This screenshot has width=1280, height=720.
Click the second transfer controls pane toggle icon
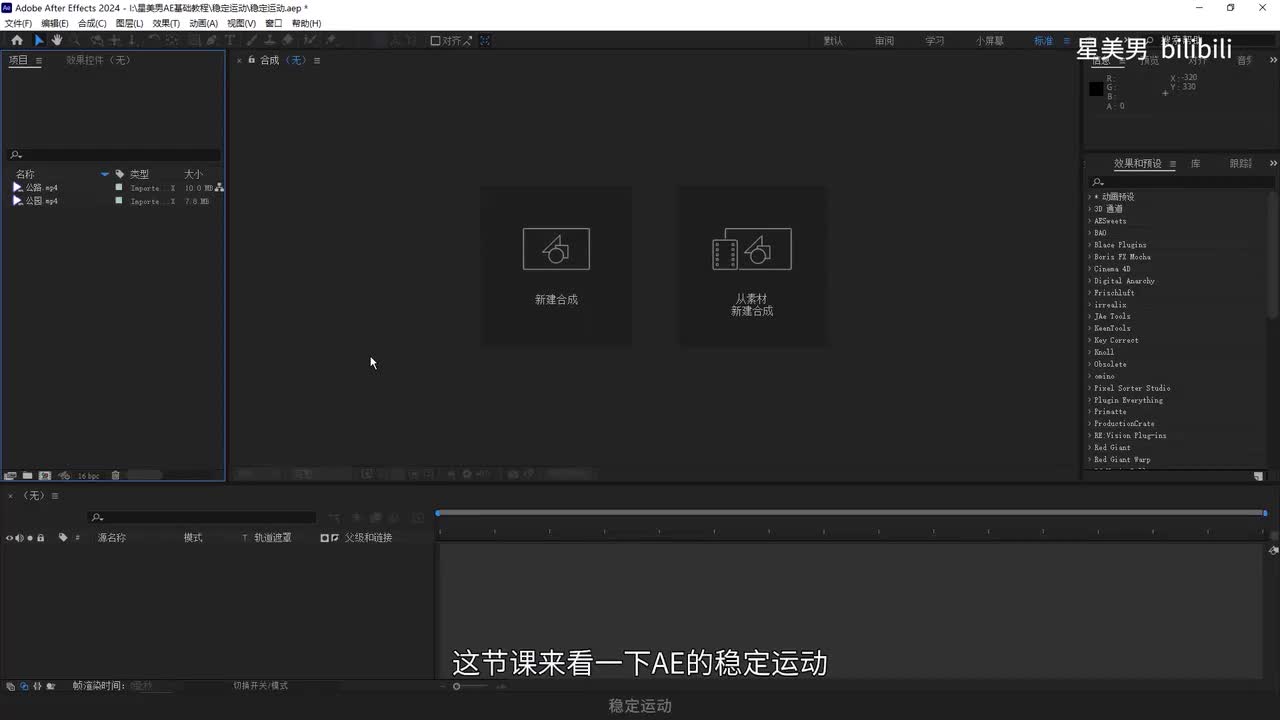24,686
